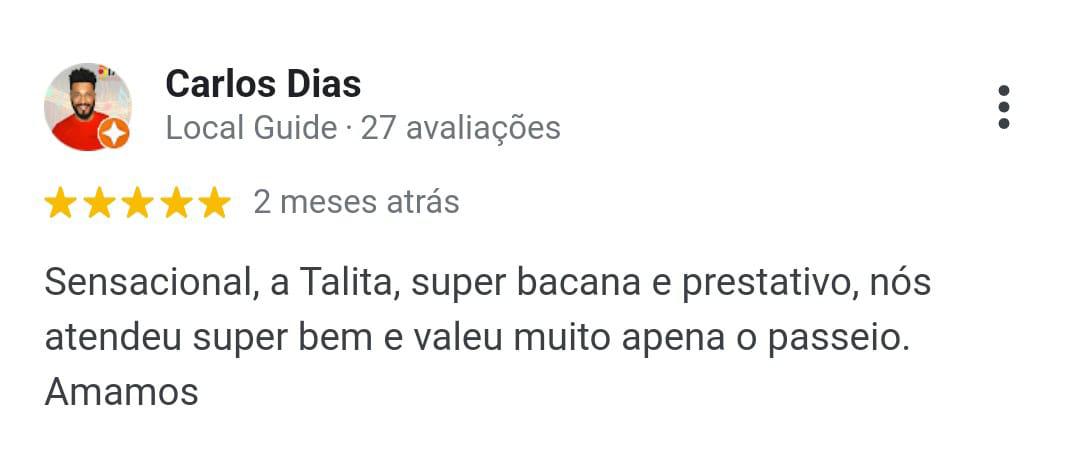1080x462 pixels.
Task: Click the fourth rating star
Action: tap(175, 203)
